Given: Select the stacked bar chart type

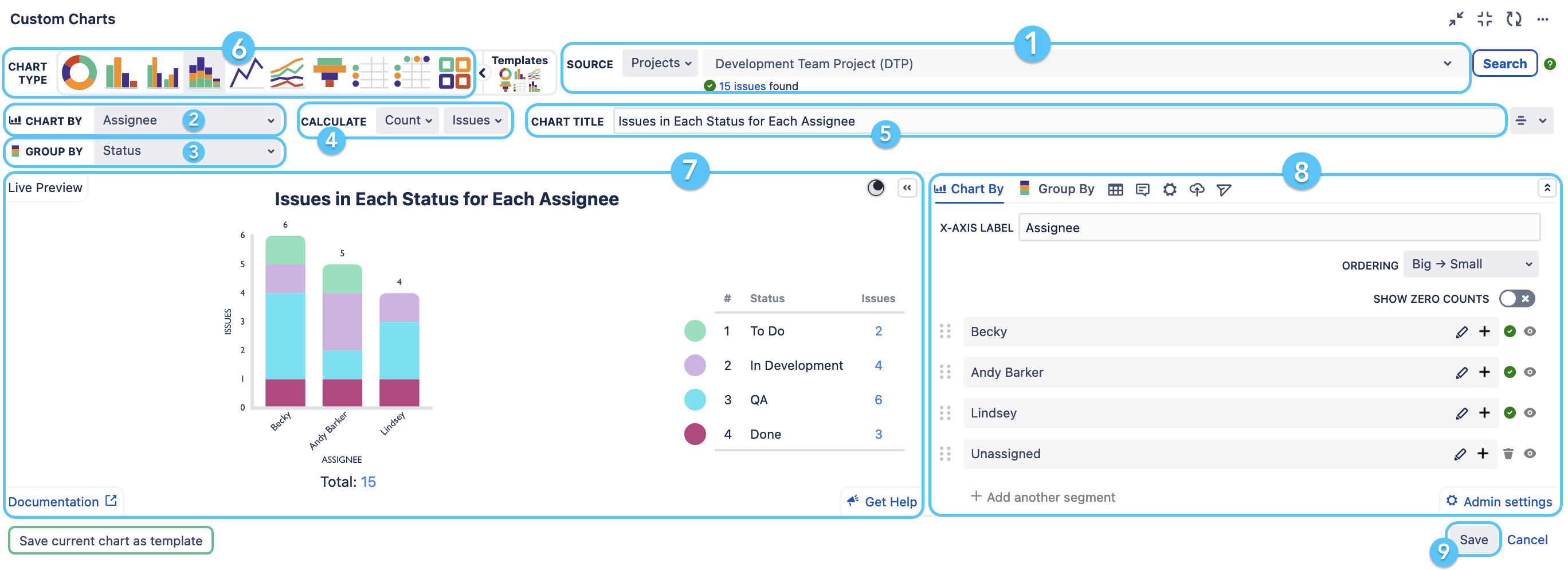Looking at the screenshot, I should click(204, 72).
